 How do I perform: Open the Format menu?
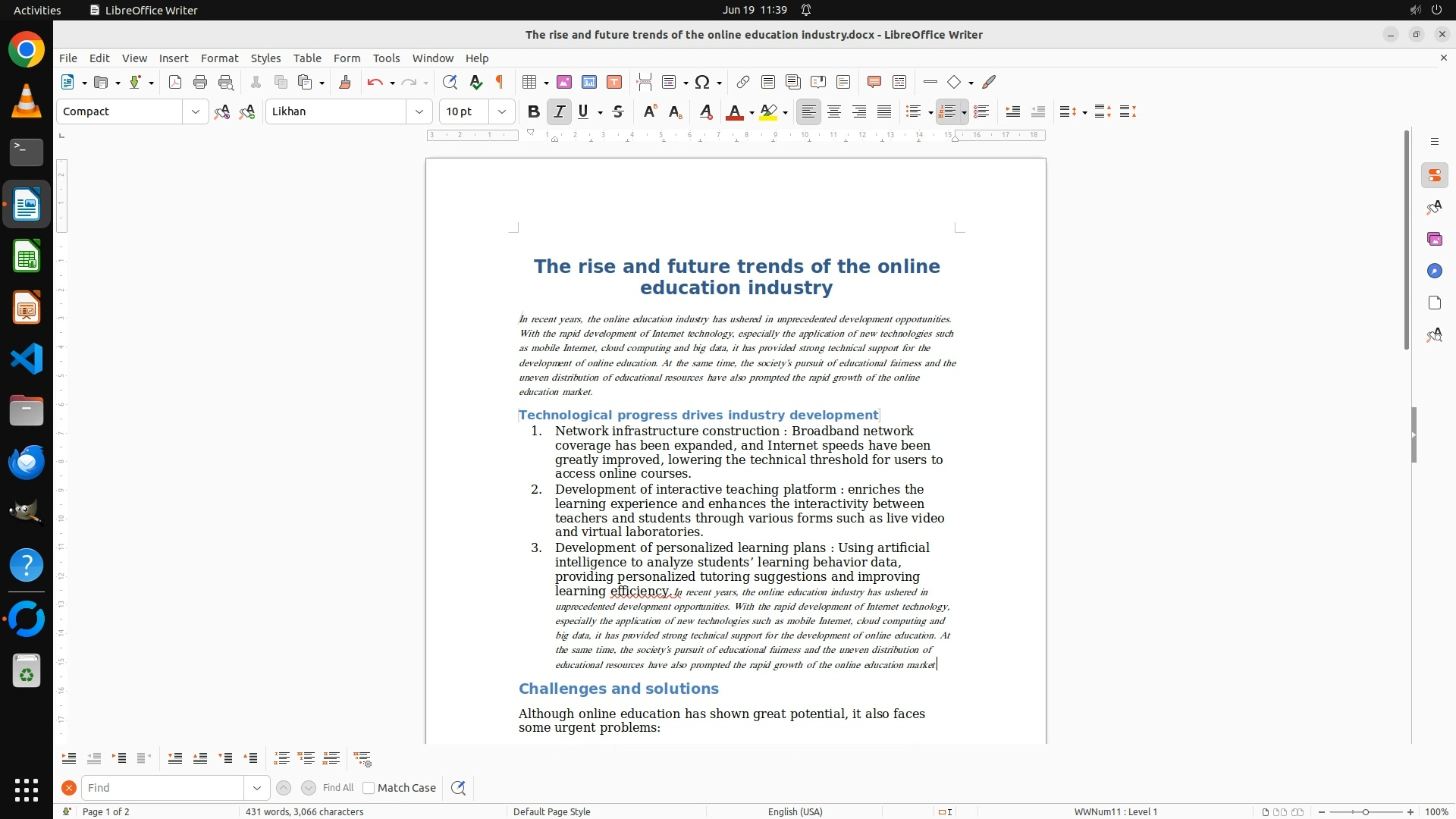pos(219,58)
